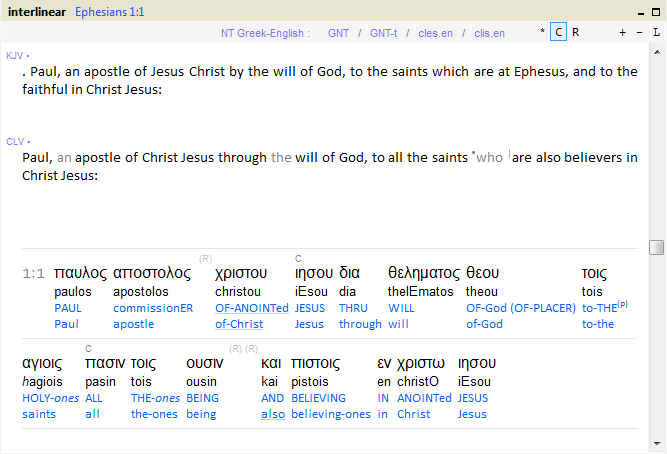Click the OF-ANOINTed gloss link
This screenshot has width=667, height=454.
251,308
